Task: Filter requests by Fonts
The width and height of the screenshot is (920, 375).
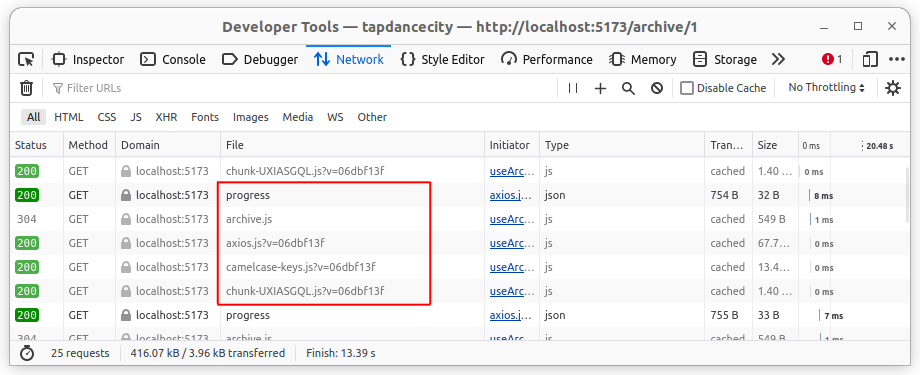Action: 205,117
